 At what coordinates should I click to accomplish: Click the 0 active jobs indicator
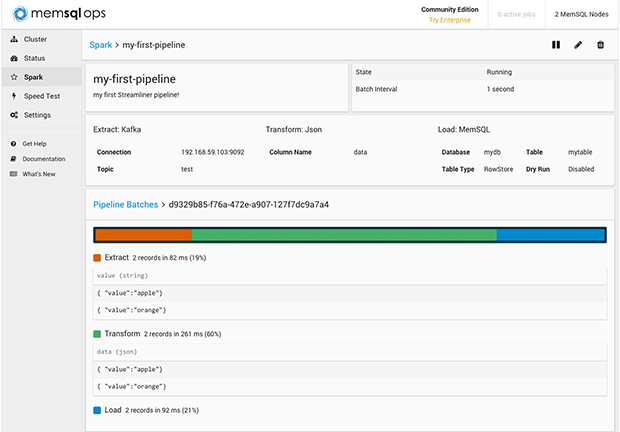click(x=516, y=14)
